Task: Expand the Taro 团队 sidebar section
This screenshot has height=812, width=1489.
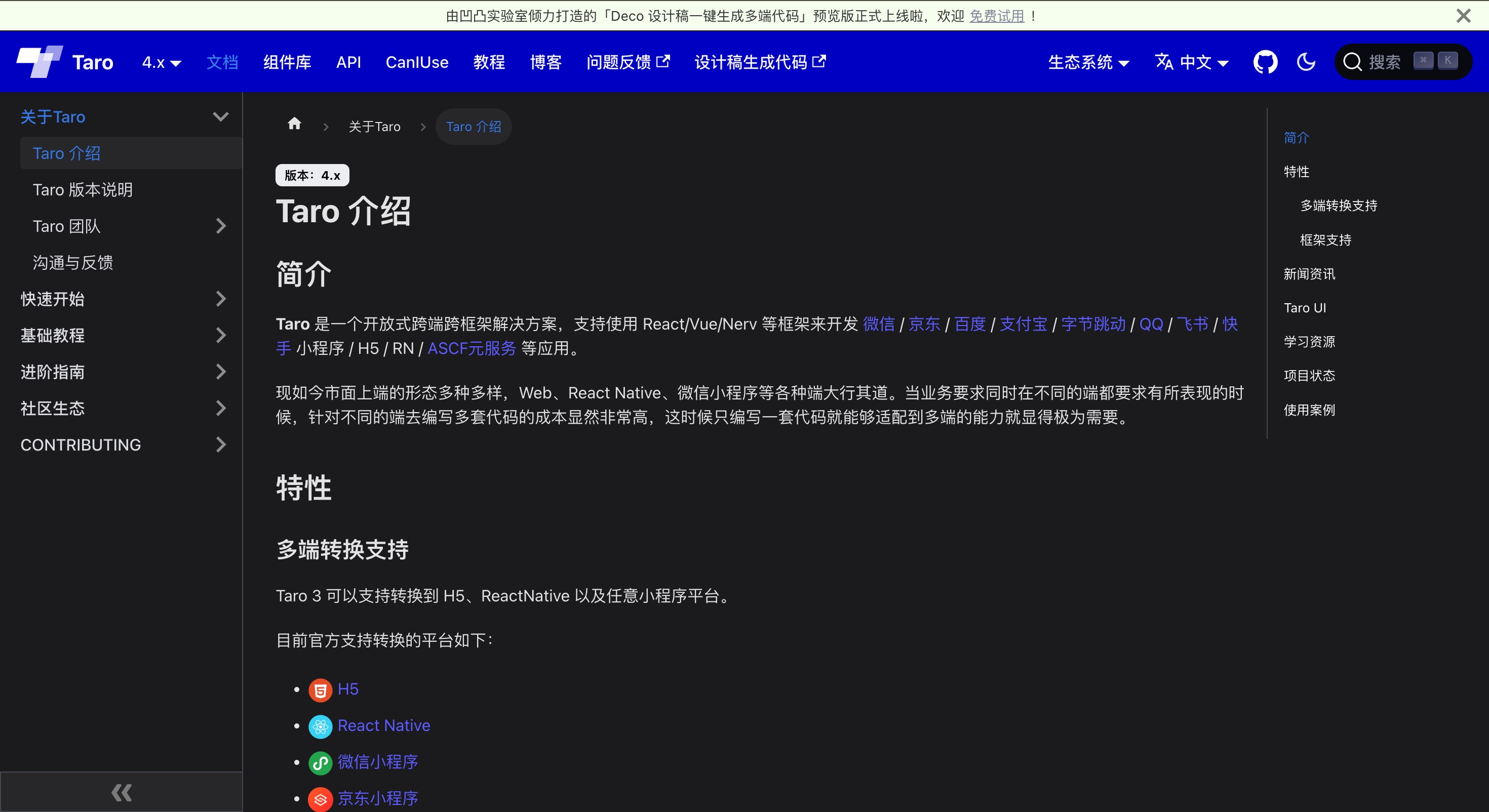Action: coord(220,226)
